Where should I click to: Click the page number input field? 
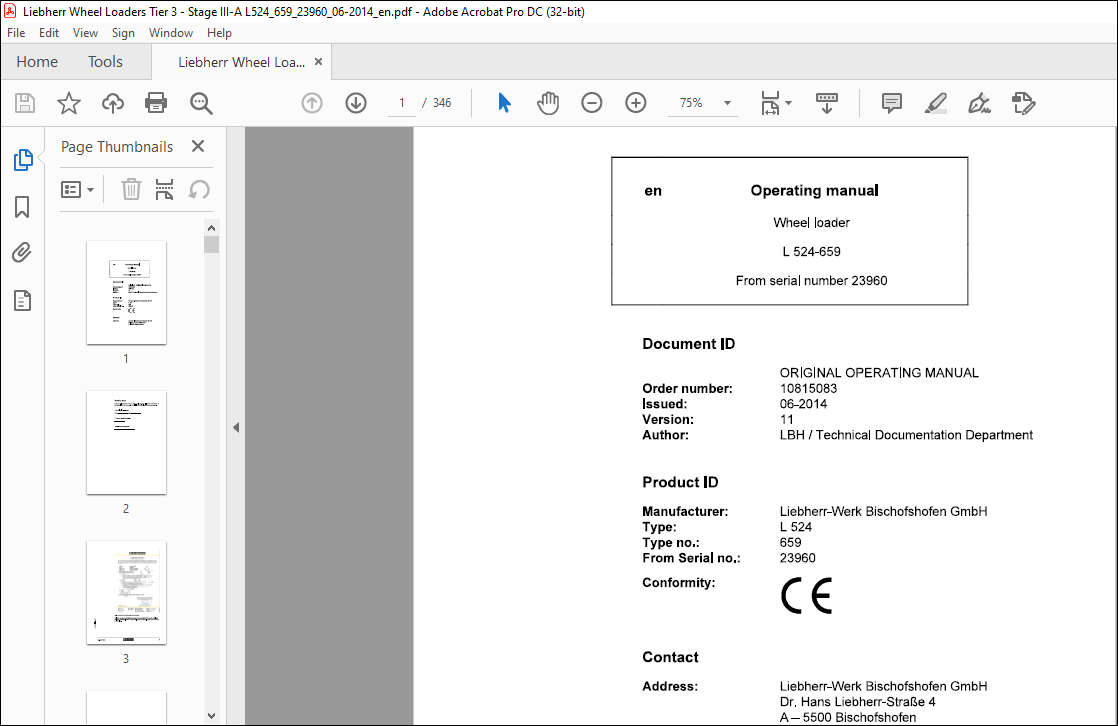coord(401,103)
